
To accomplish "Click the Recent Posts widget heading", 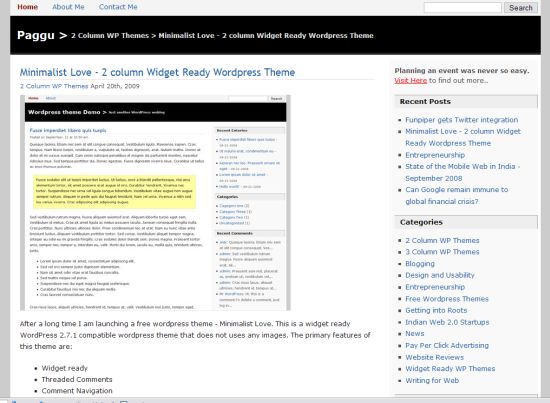I will tap(425, 101).
